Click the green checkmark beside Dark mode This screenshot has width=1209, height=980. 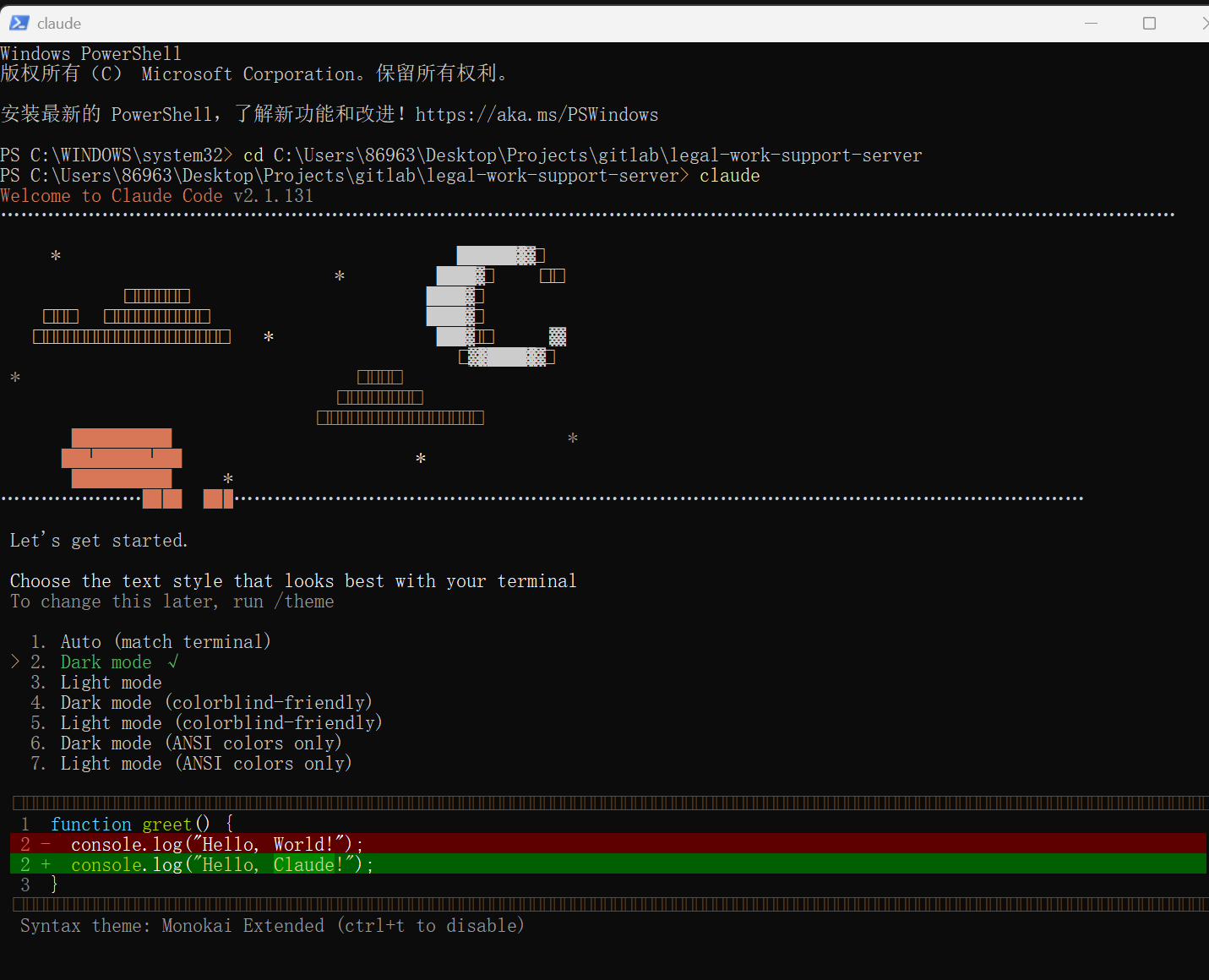pos(173,662)
